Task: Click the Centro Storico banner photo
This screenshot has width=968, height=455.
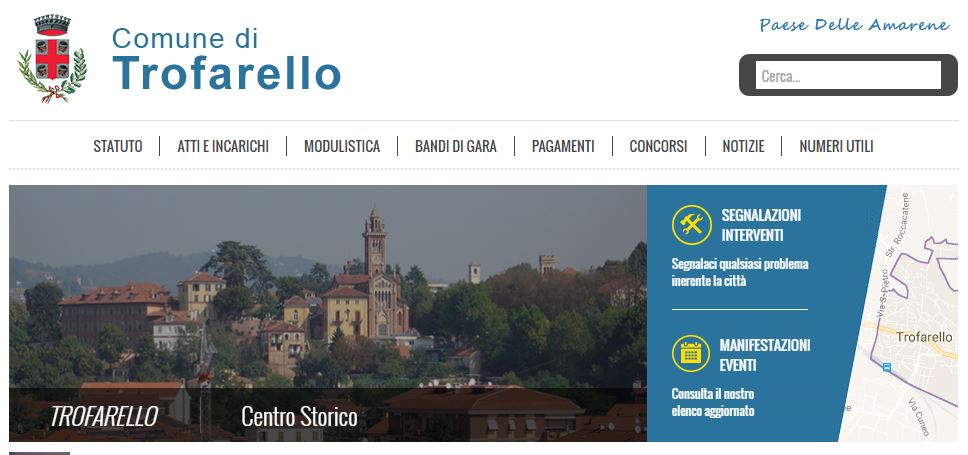Action: (328, 313)
